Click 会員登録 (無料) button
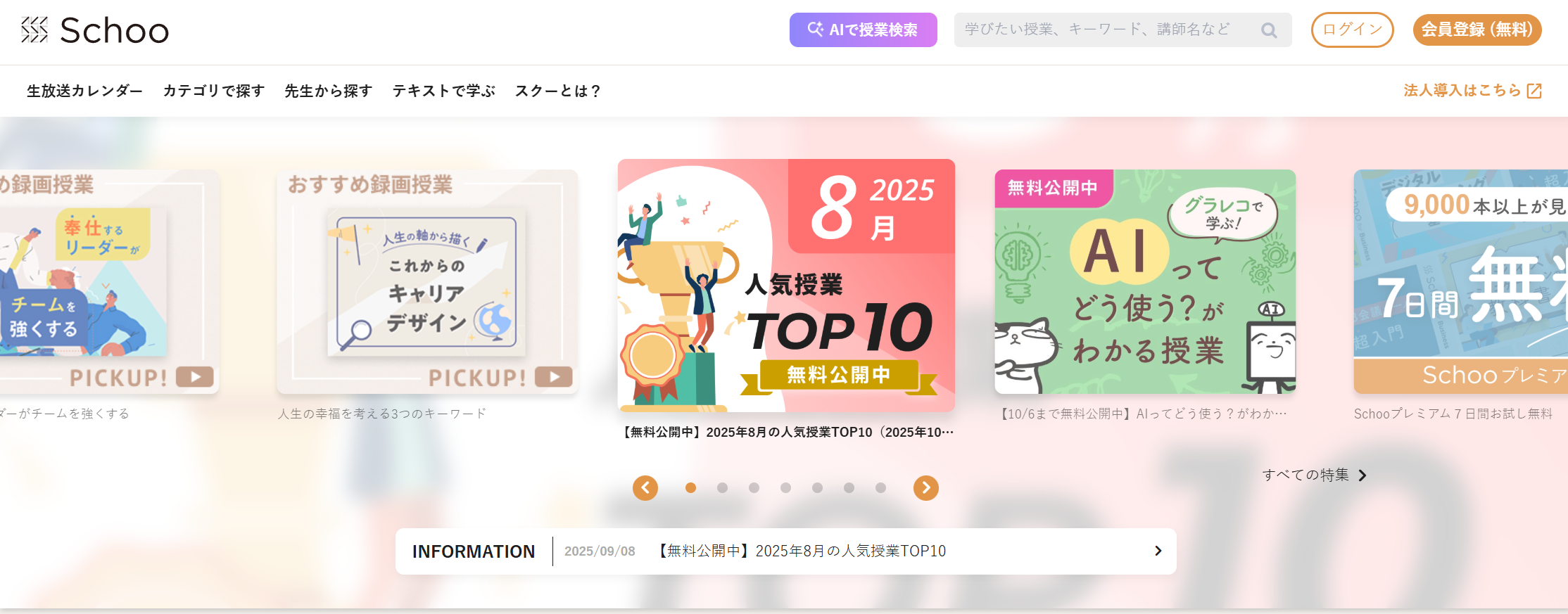The width and height of the screenshot is (1568, 614). tap(1477, 30)
